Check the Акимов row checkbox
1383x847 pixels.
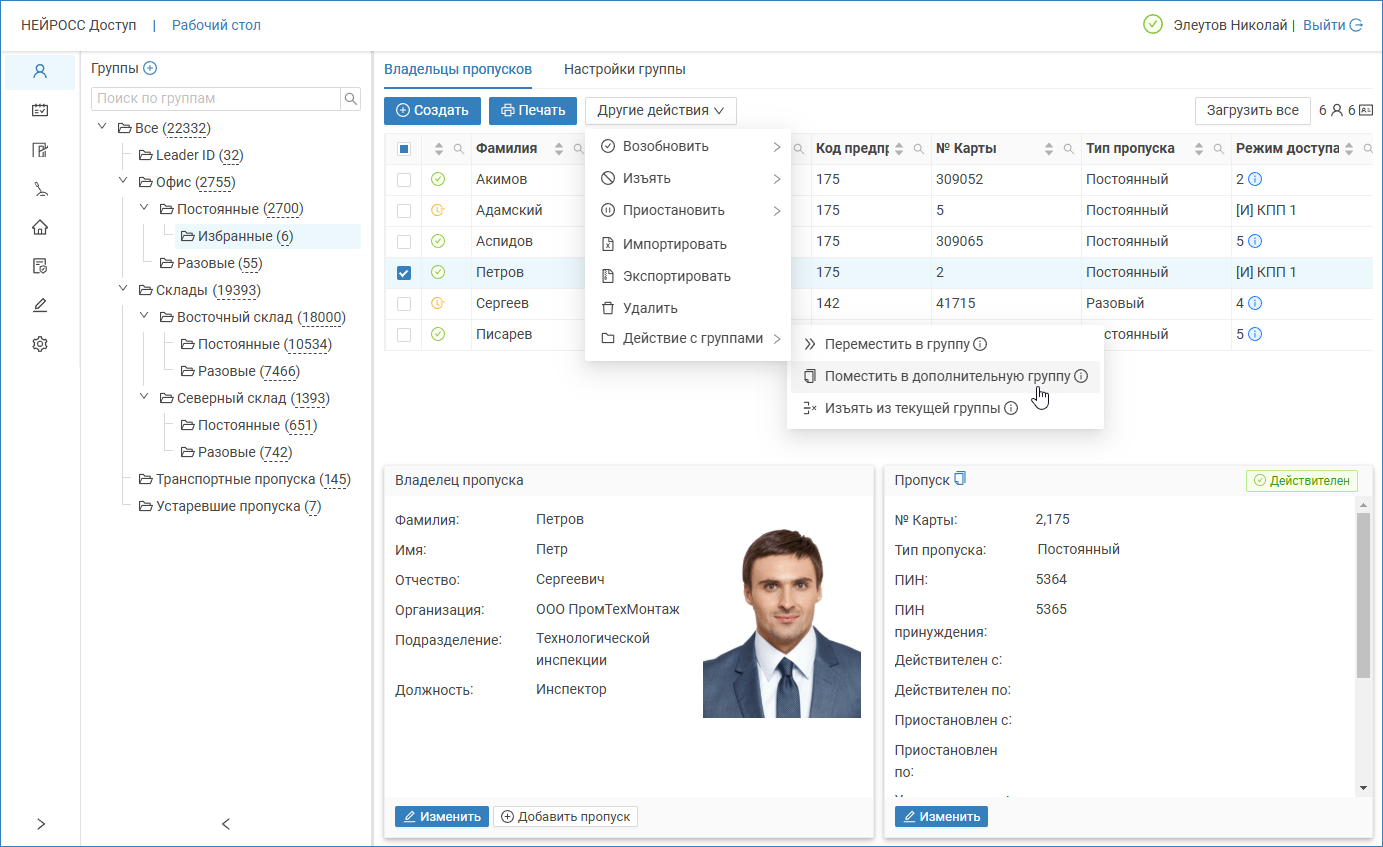coord(404,180)
